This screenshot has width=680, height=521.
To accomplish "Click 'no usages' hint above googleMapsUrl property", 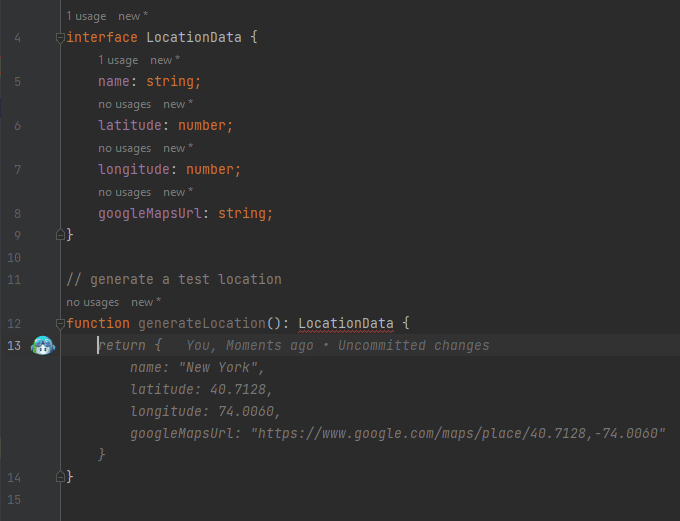I will click(124, 192).
